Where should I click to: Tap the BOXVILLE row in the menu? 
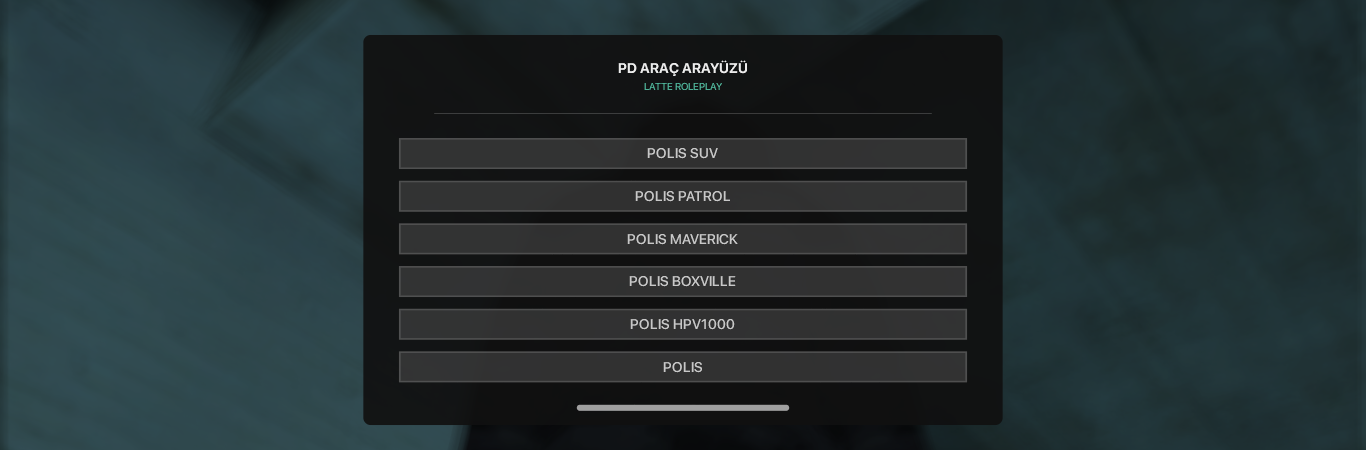pos(682,281)
